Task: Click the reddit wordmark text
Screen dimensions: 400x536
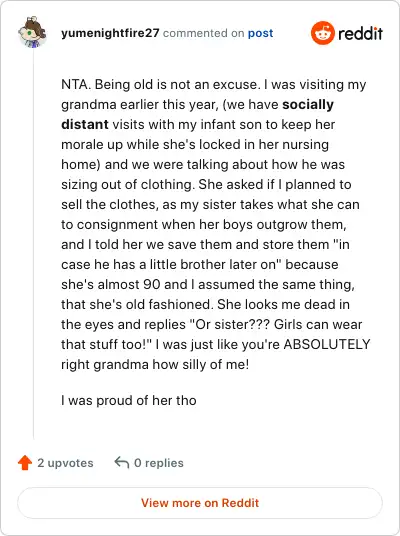Action: pos(360,34)
